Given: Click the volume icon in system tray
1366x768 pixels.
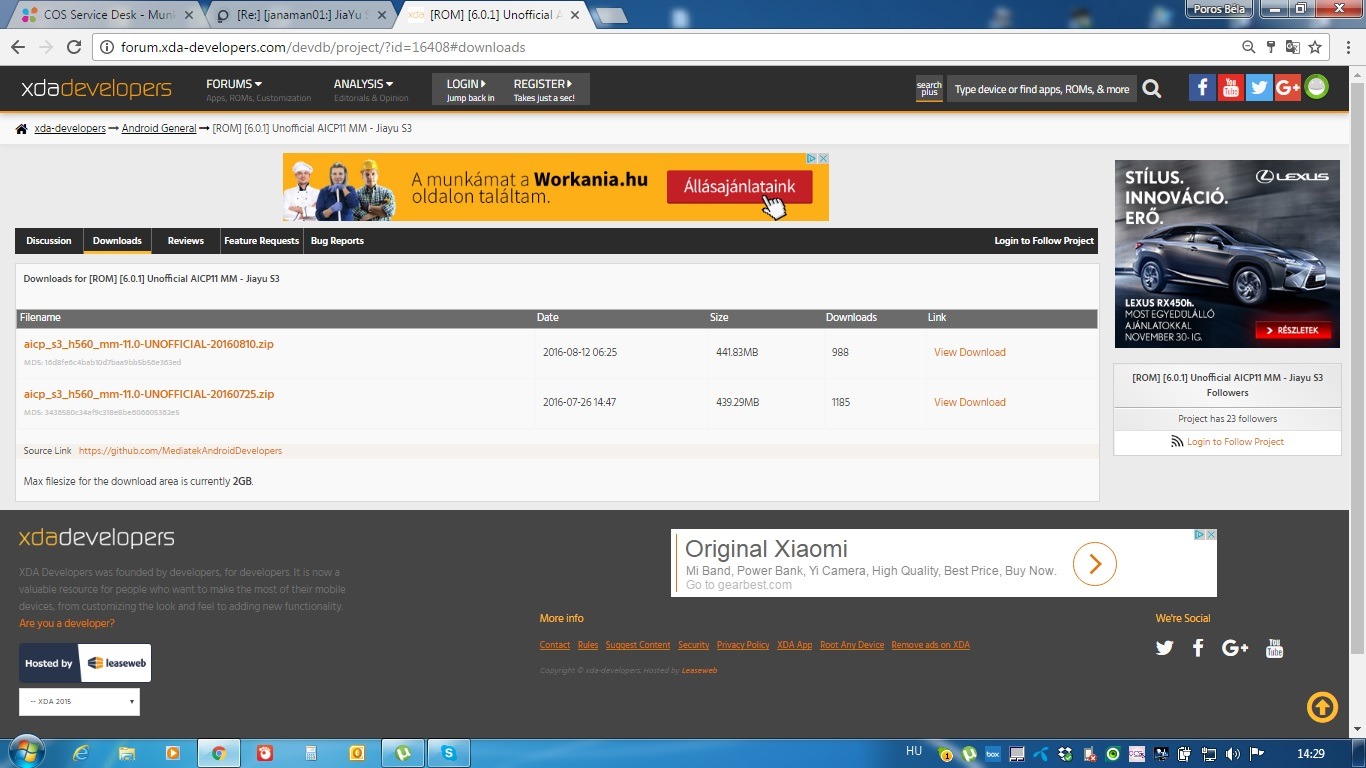Looking at the screenshot, I should [x=1233, y=754].
